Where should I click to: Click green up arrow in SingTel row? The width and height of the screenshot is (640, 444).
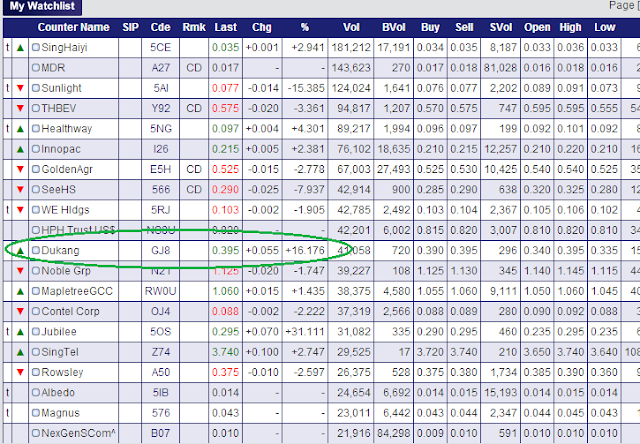(20, 352)
